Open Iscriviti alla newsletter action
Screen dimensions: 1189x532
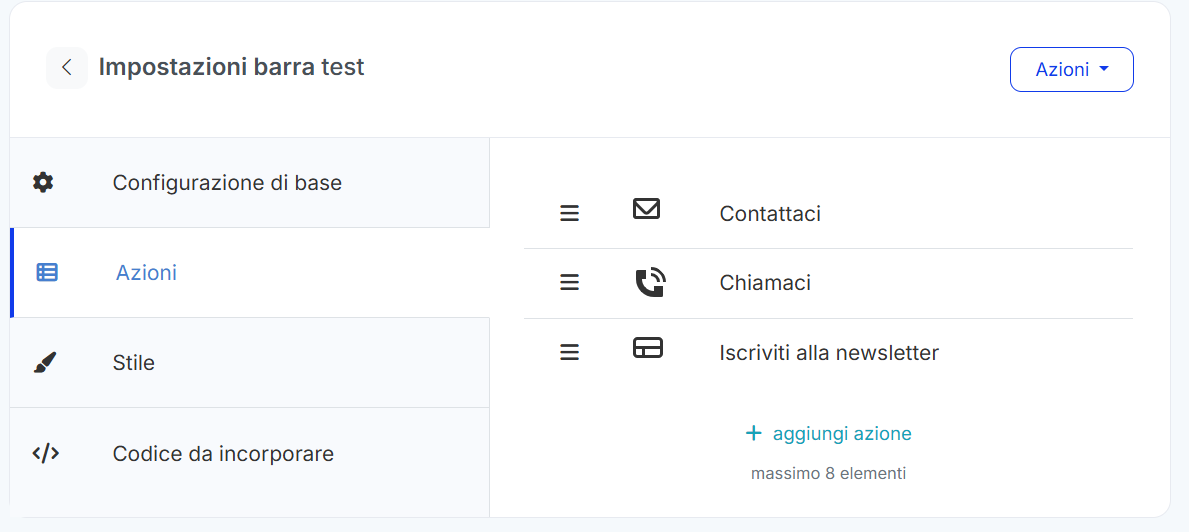coord(829,353)
